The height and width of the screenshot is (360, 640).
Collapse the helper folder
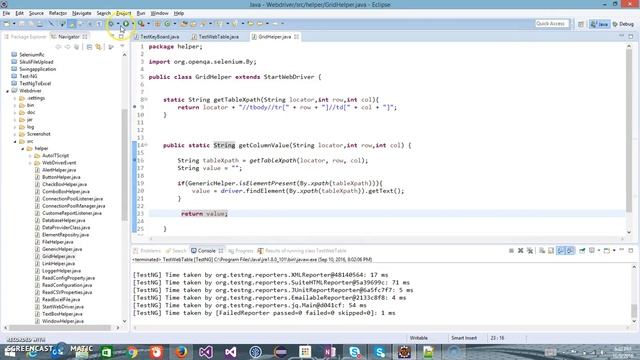click(x=23, y=149)
